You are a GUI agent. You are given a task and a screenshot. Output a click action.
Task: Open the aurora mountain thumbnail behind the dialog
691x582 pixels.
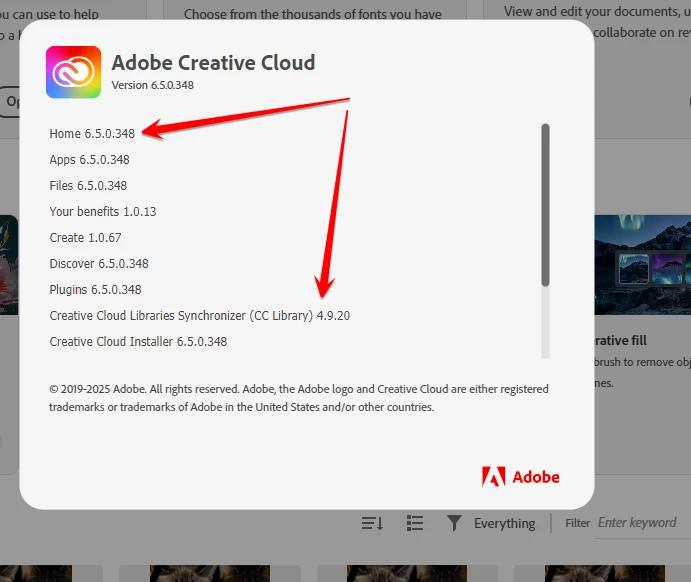[x=643, y=264]
